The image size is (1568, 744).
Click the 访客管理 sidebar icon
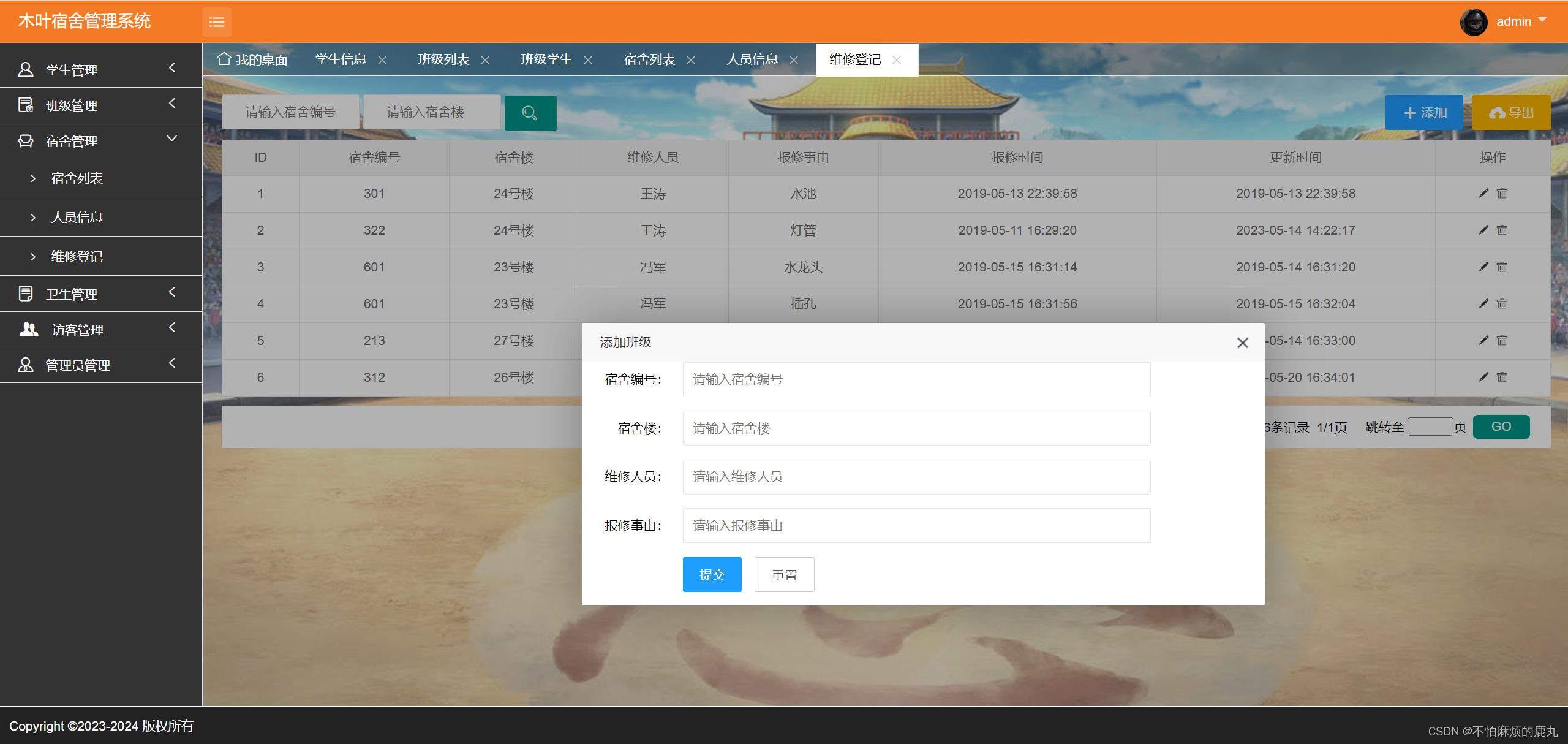pyautogui.click(x=27, y=329)
